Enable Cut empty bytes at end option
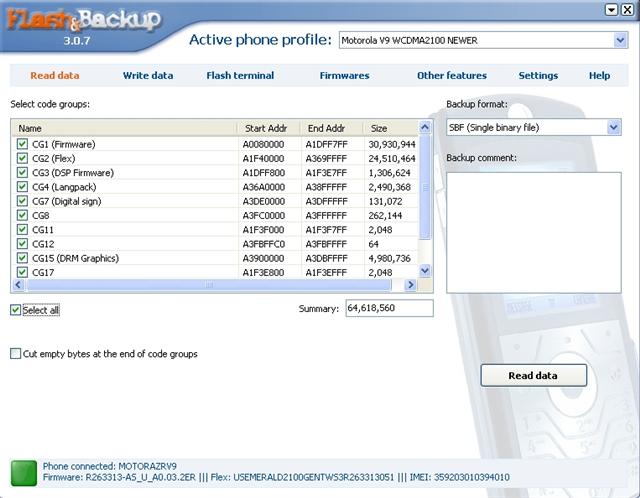The width and height of the screenshot is (640, 498). (16, 354)
